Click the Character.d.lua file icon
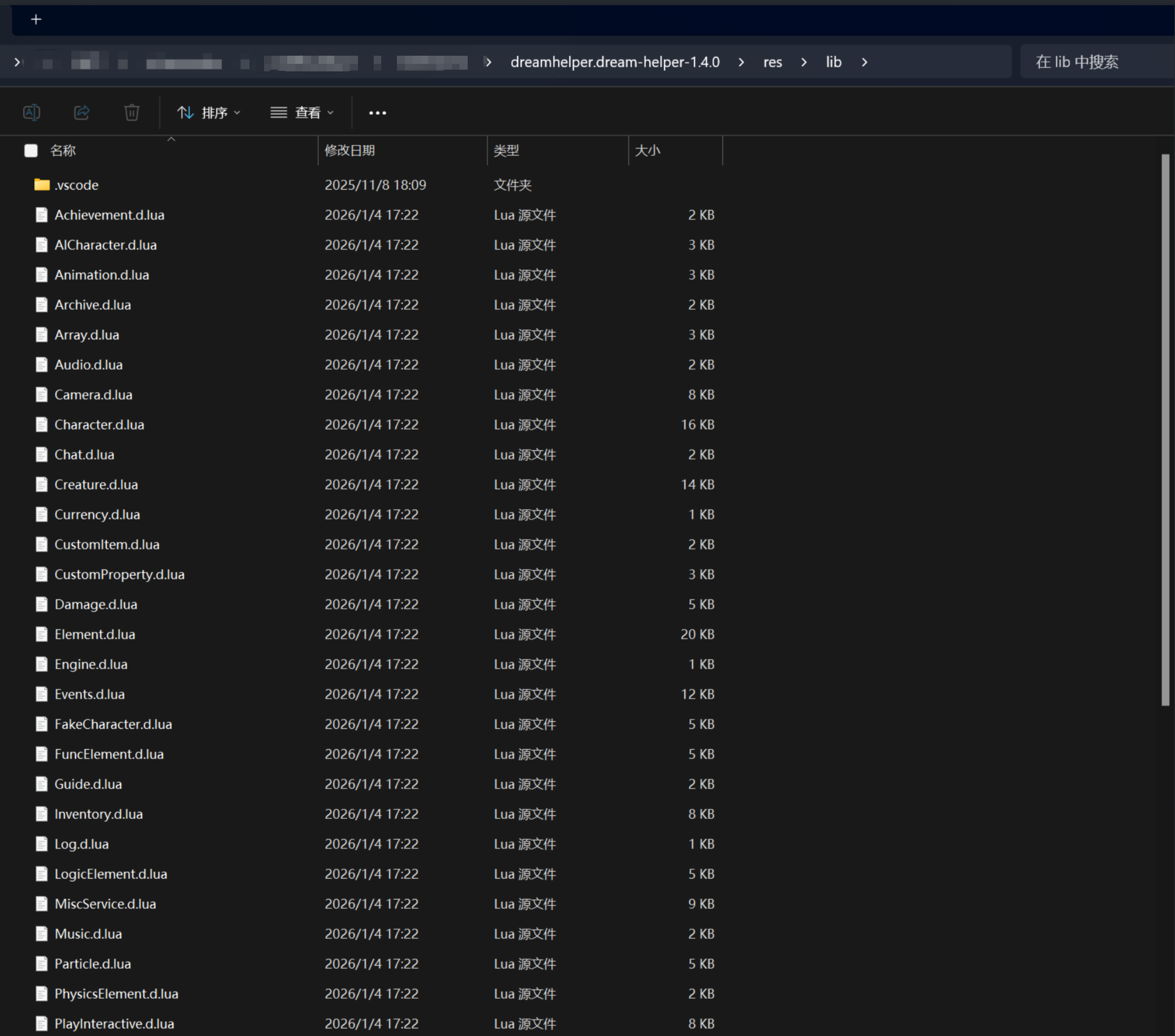The image size is (1175, 1036). point(42,425)
